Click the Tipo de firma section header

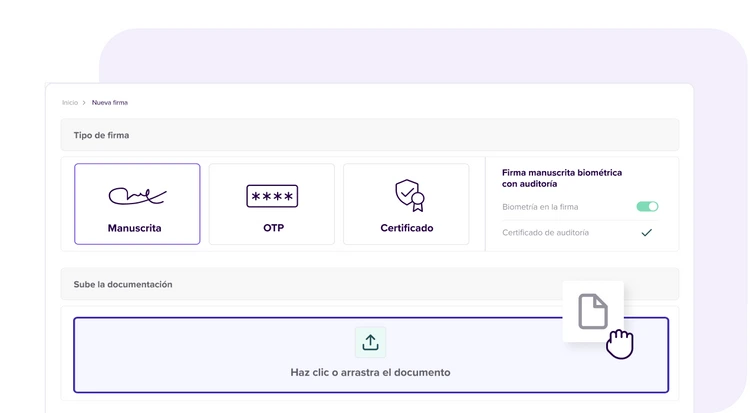coord(370,135)
